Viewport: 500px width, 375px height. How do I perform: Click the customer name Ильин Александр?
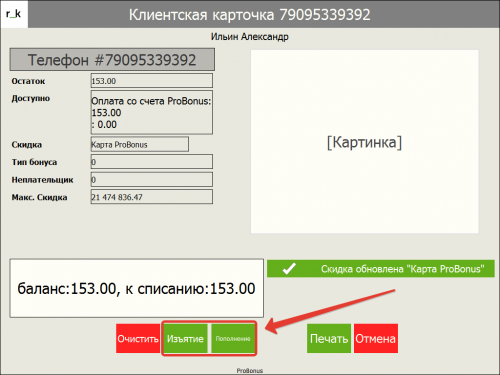250,37
